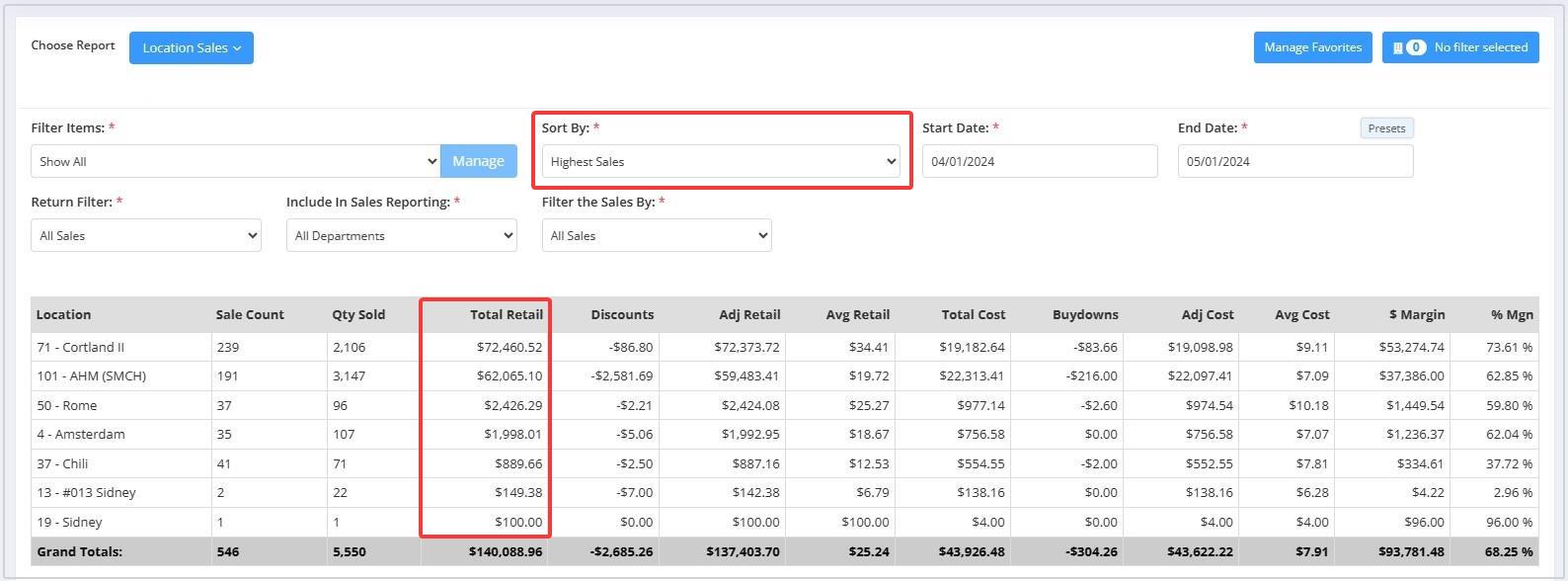The width and height of the screenshot is (1568, 581).
Task: Click the 96.00 % margin value
Action: [1509, 522]
